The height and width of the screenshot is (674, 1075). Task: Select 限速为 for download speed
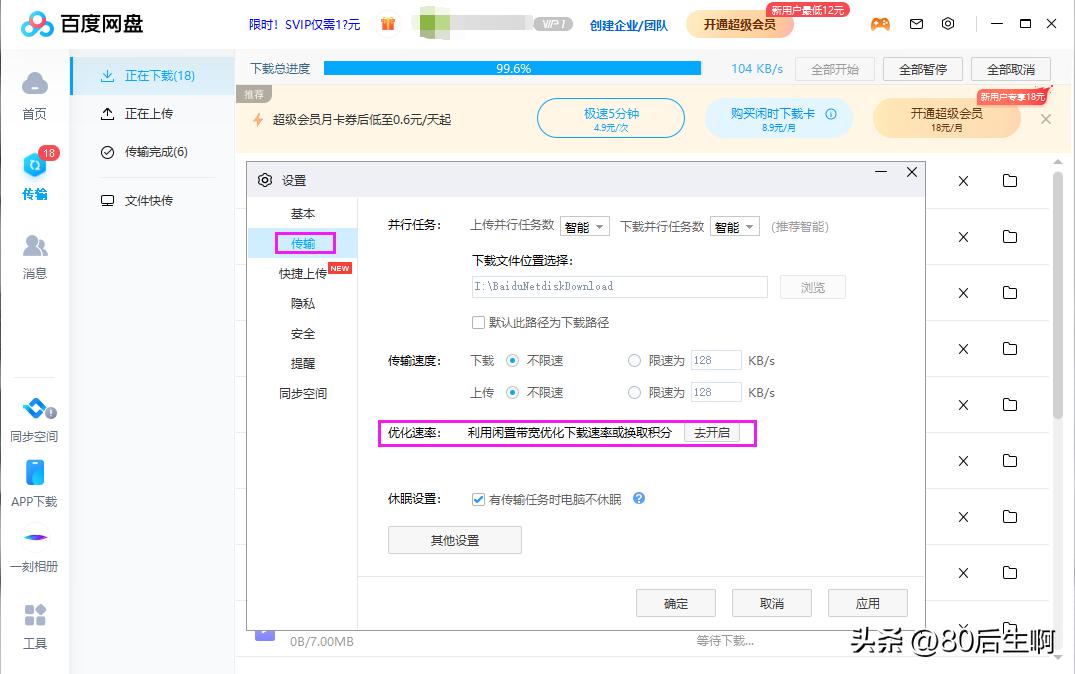635,360
